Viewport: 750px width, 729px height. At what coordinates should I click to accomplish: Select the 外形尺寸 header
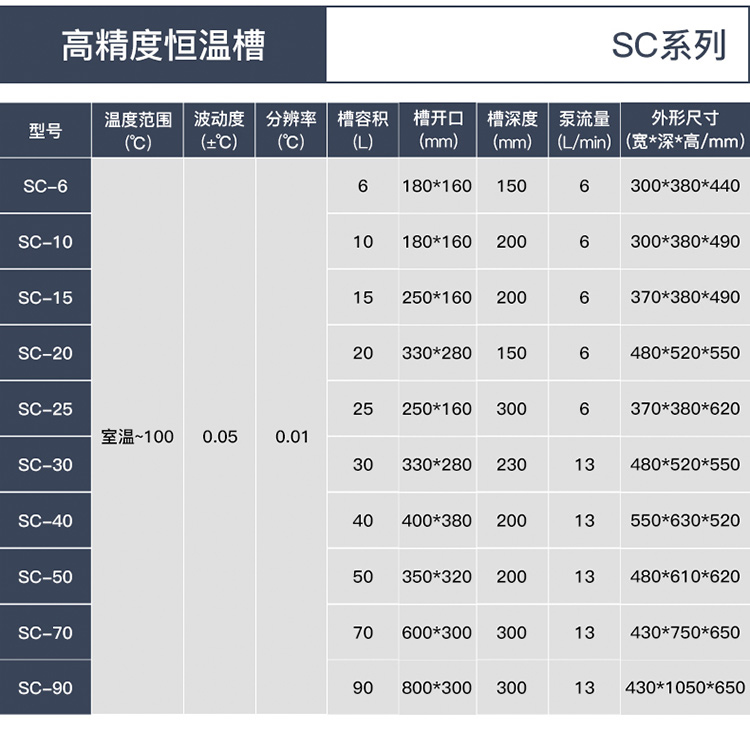pos(685,130)
